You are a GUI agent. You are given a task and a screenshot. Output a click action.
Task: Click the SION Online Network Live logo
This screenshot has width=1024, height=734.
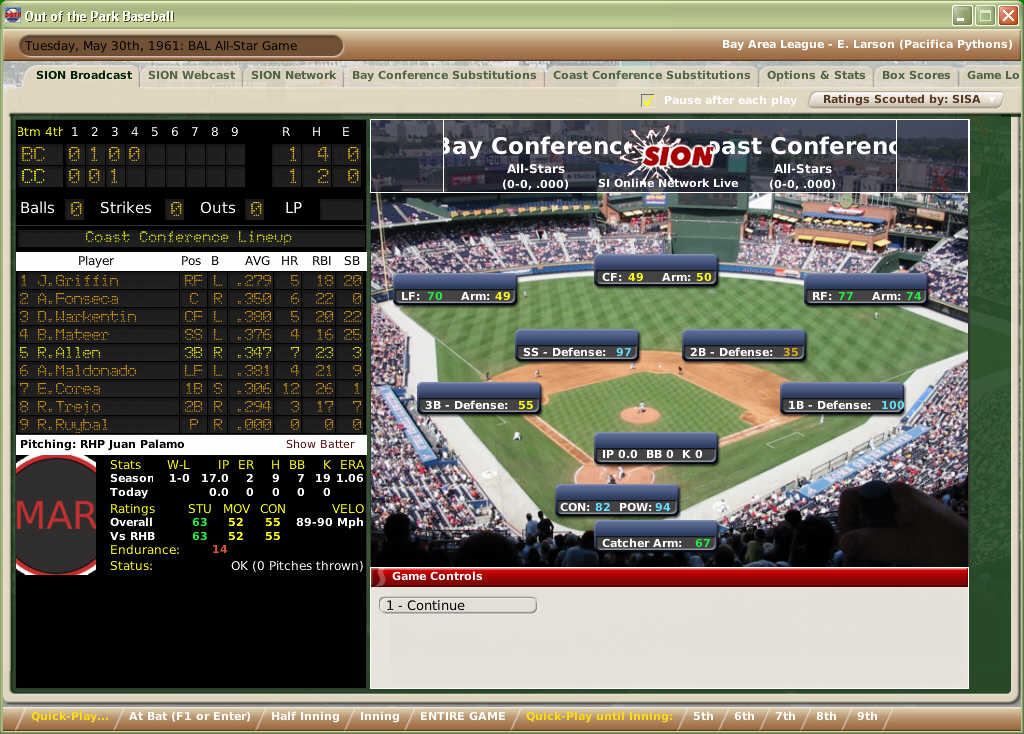click(x=668, y=157)
